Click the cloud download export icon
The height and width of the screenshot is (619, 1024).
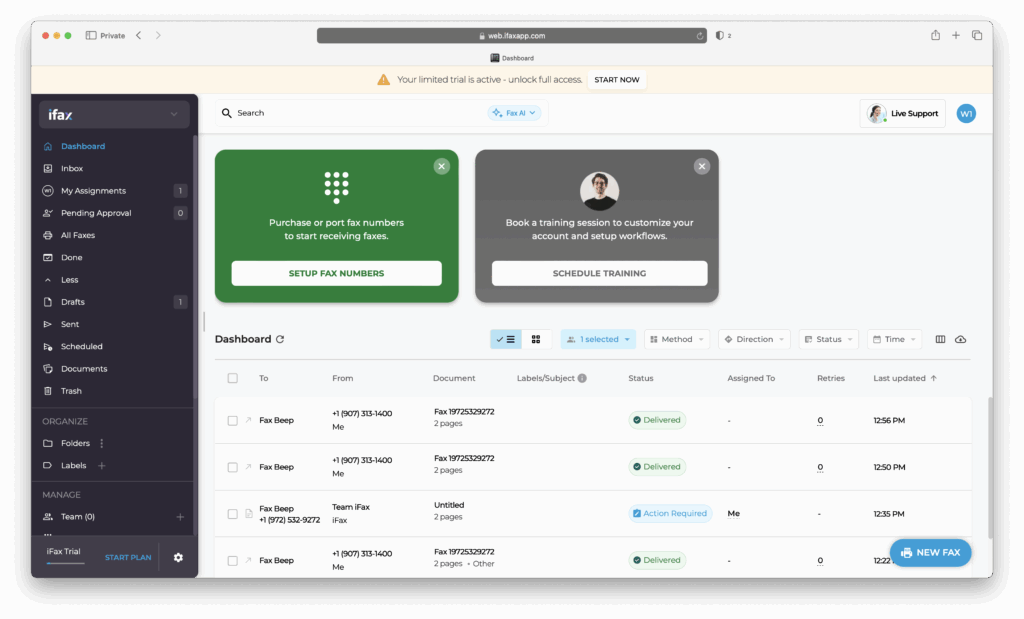tap(961, 340)
